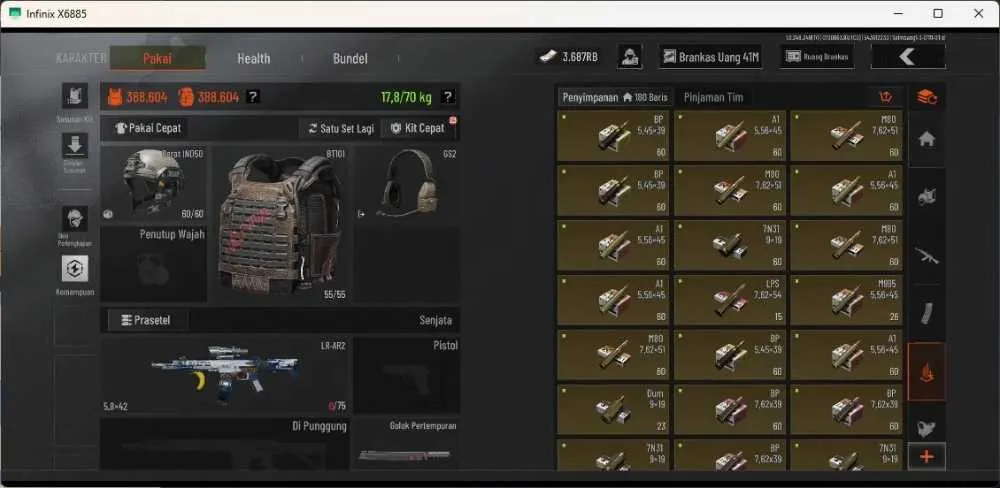Viewport: 1000px width, 488px height.
Task: Select the M995 5,56×45 ammo card
Action: click(x=846, y=300)
